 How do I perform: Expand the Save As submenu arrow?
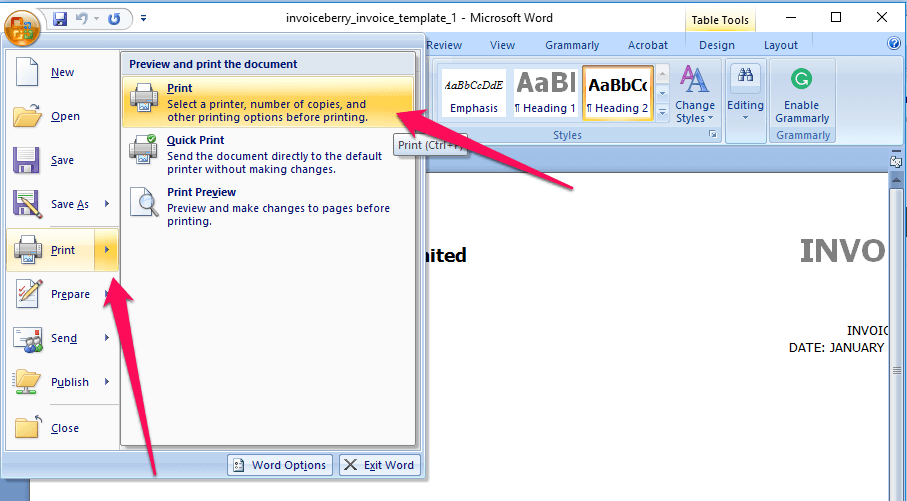click(107, 204)
